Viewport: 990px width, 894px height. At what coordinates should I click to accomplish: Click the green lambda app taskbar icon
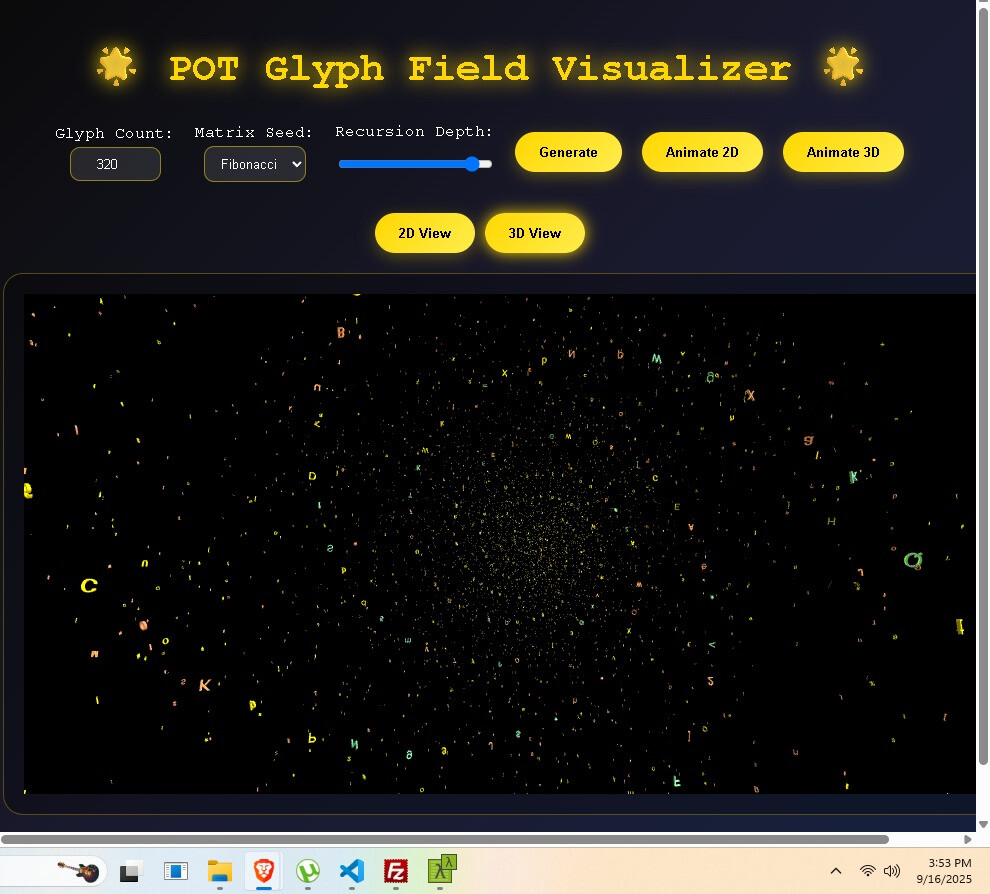[442, 871]
